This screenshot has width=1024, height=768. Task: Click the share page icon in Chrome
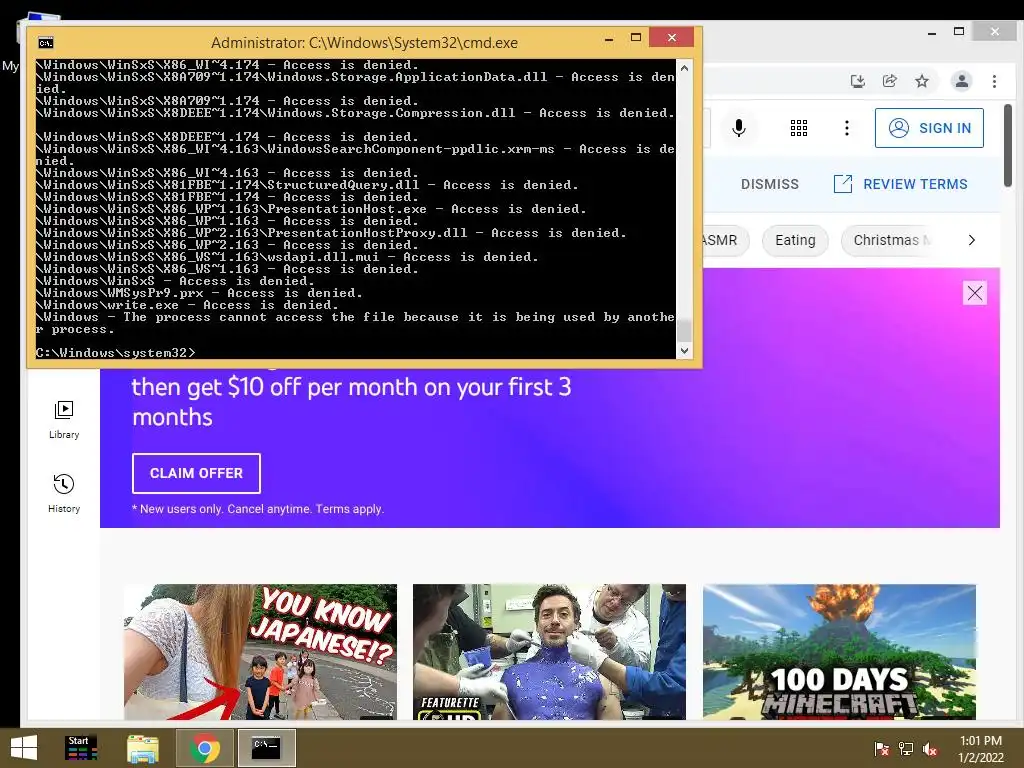tap(889, 81)
